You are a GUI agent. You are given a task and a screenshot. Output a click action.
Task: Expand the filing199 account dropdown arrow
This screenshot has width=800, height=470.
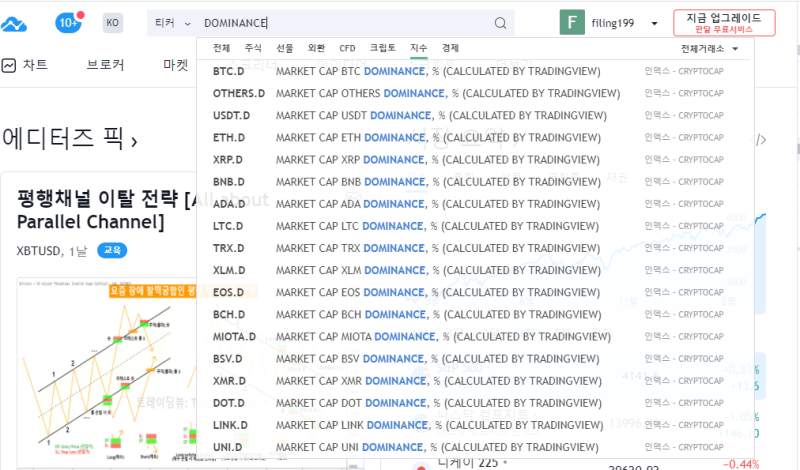coord(655,23)
